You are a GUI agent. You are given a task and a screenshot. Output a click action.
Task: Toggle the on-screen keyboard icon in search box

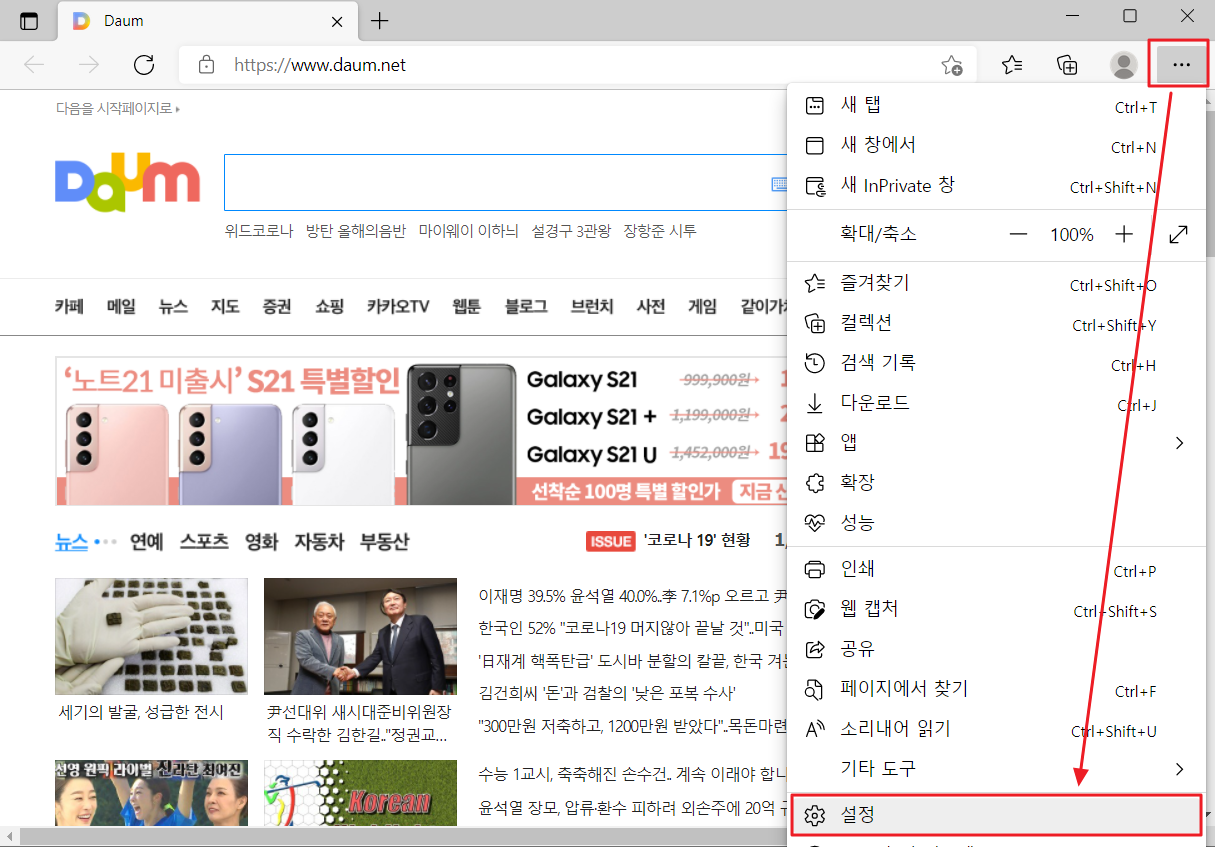(779, 184)
